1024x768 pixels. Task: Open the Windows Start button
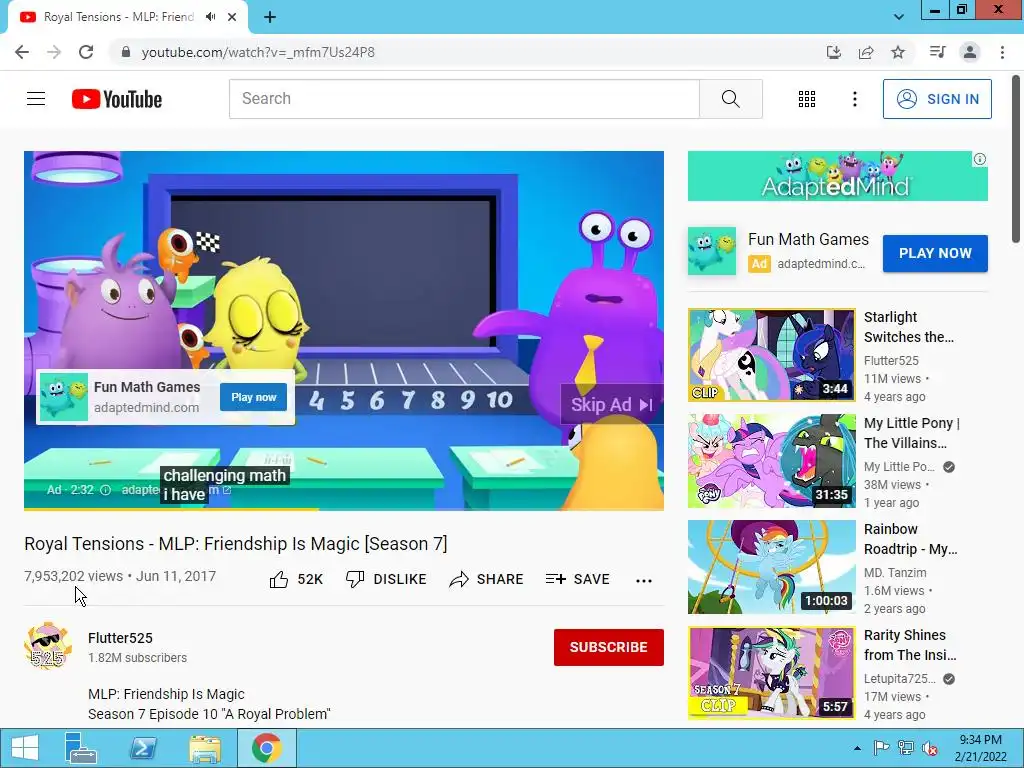24,748
